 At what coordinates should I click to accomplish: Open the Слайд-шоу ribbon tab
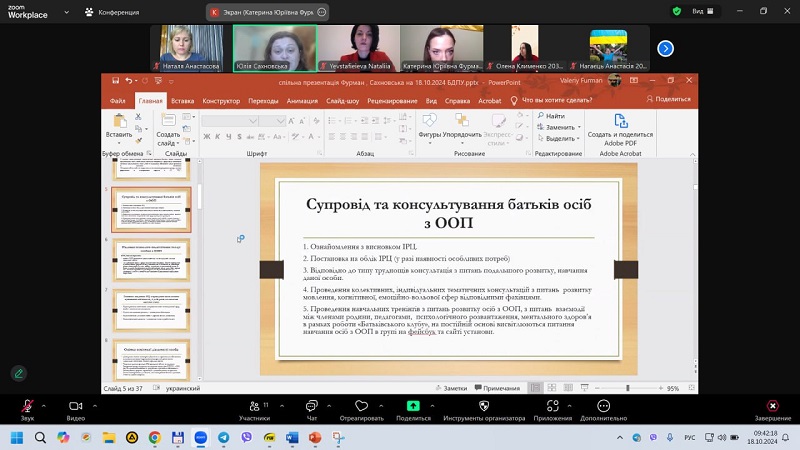point(343,101)
